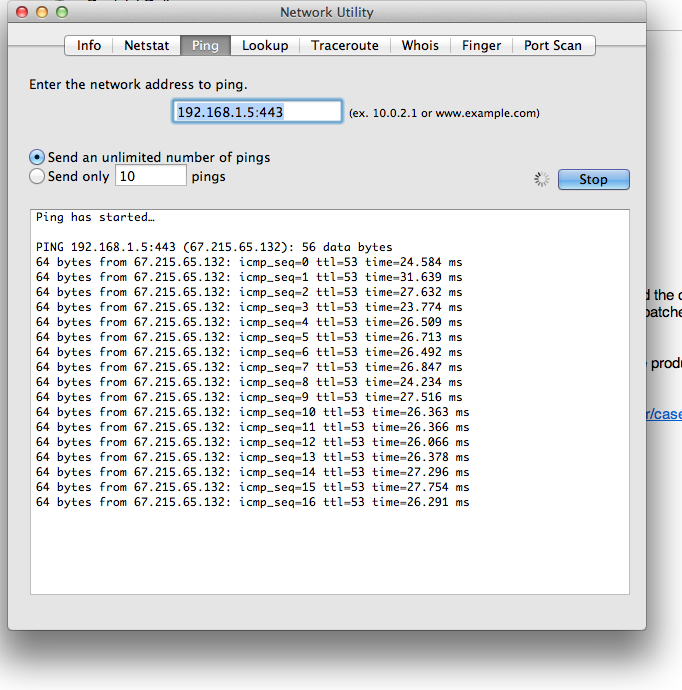Open the Traceroute tab
Viewport: 682px width, 690px height.
pyautogui.click(x=345, y=45)
